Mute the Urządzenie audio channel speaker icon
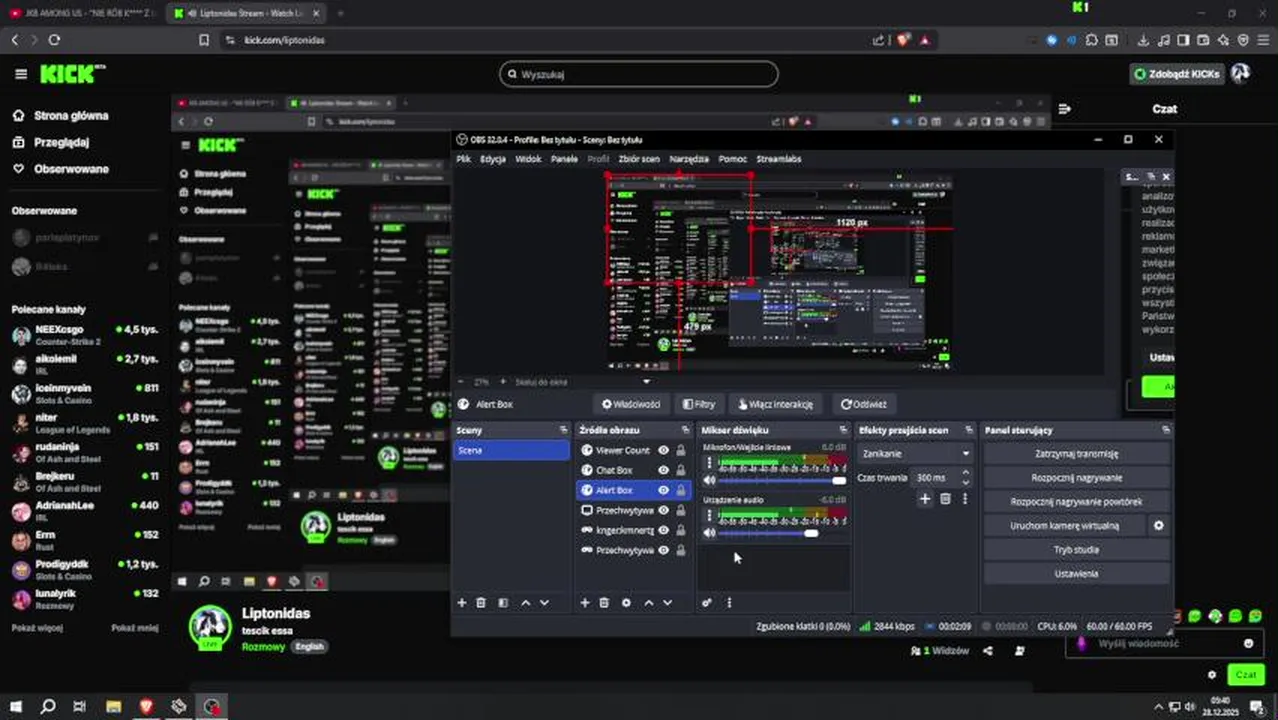This screenshot has height=720, width=1278. point(710,533)
